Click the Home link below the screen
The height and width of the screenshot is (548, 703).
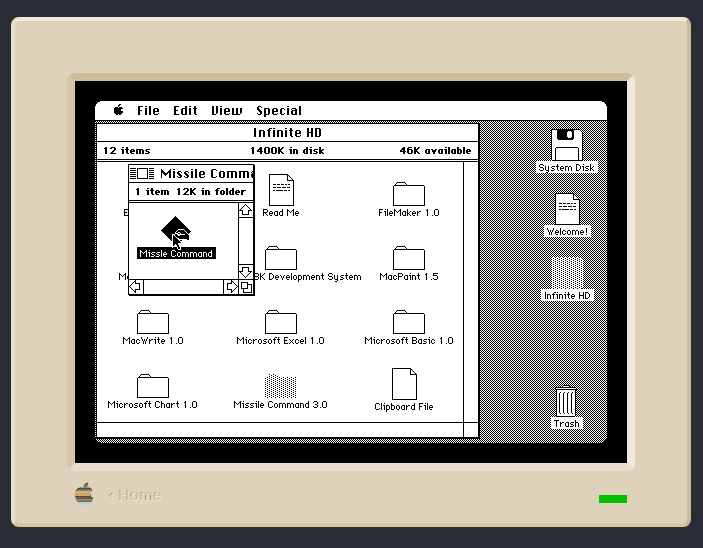point(135,495)
